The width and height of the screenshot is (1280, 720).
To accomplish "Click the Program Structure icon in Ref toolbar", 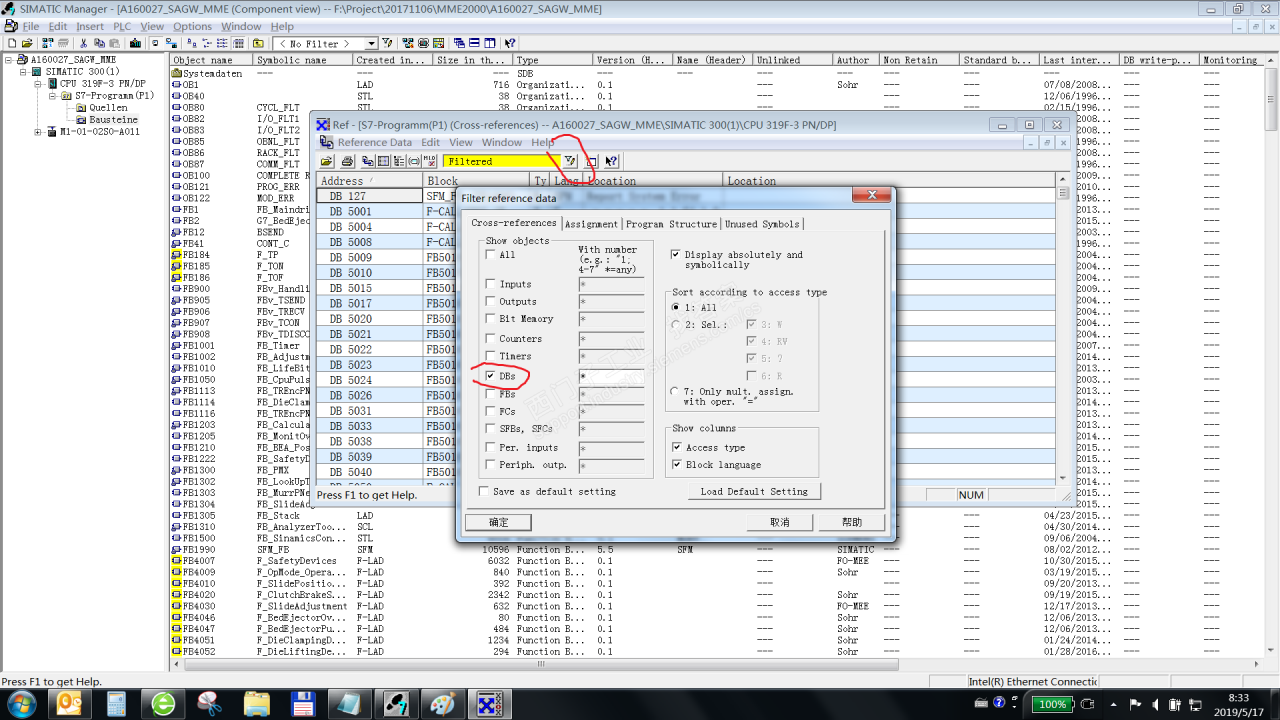I will pyautogui.click(x=399, y=161).
